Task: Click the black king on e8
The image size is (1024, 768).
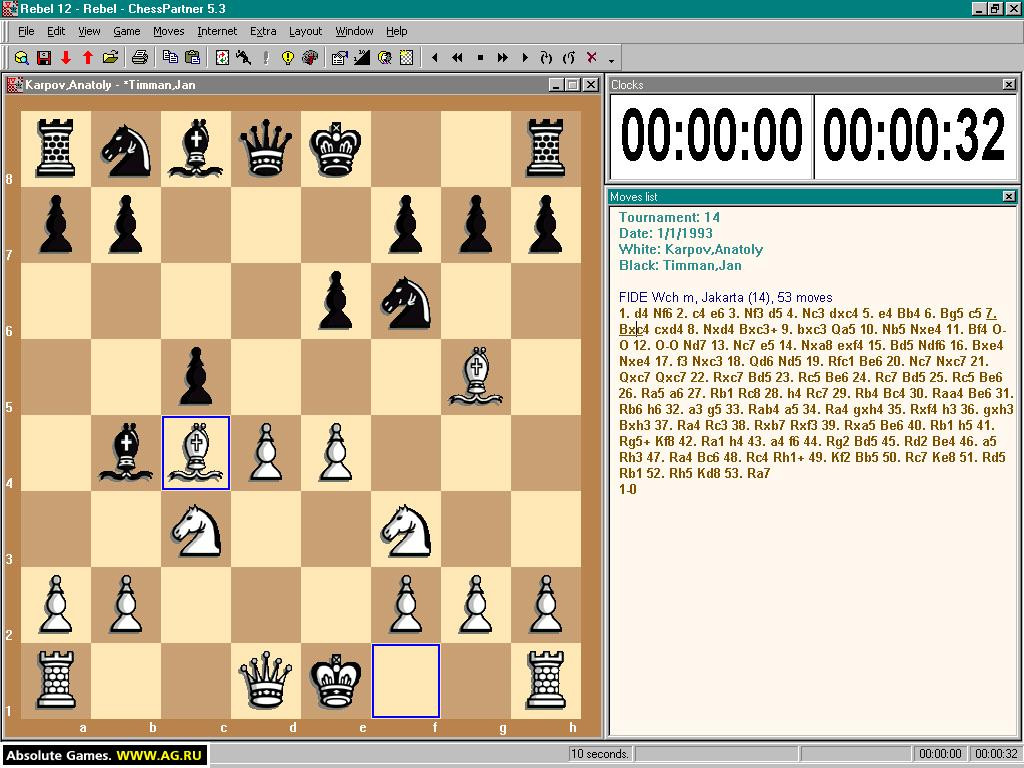Action: point(336,149)
